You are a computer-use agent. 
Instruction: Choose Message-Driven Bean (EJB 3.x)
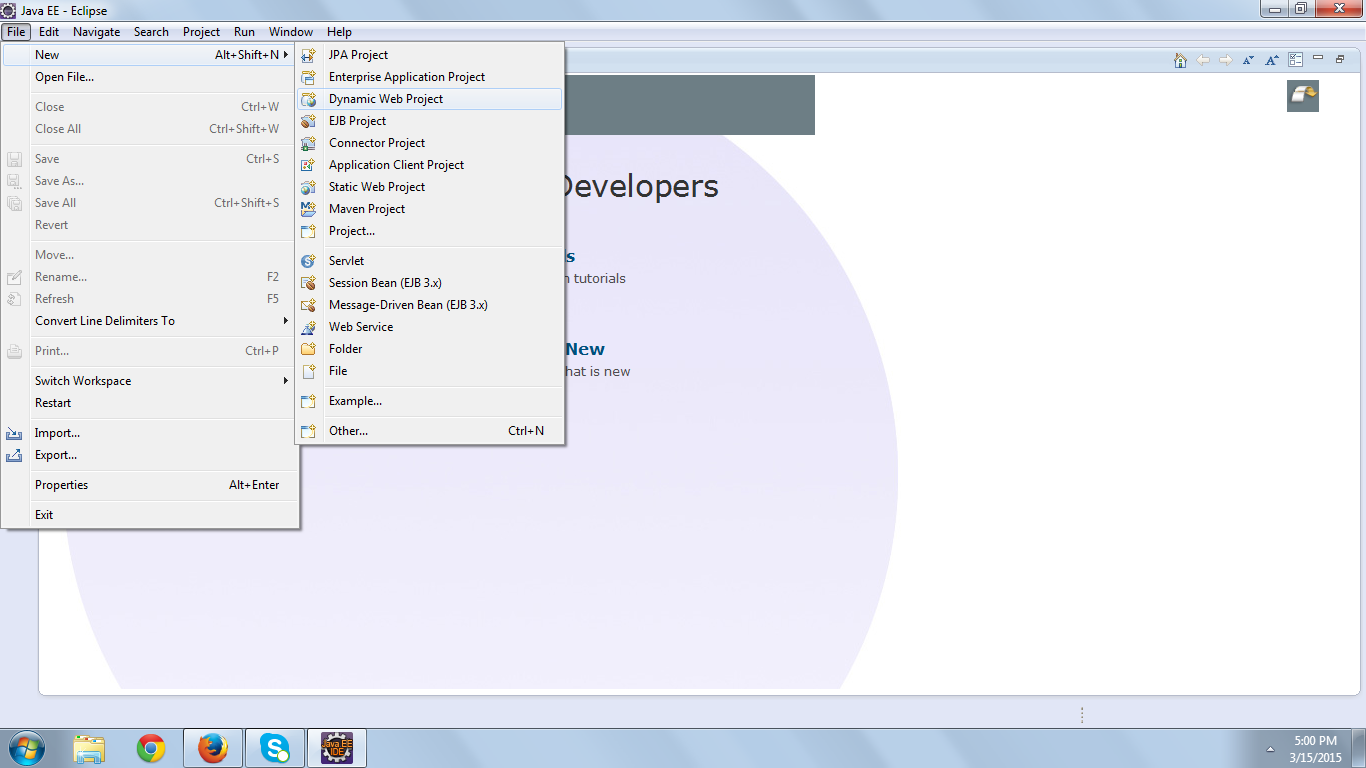pos(430,305)
